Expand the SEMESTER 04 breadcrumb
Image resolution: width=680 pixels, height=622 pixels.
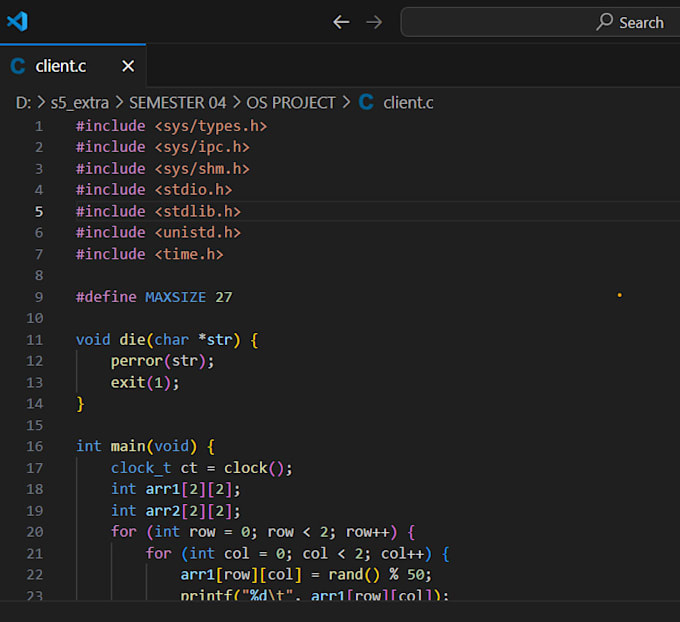177,102
